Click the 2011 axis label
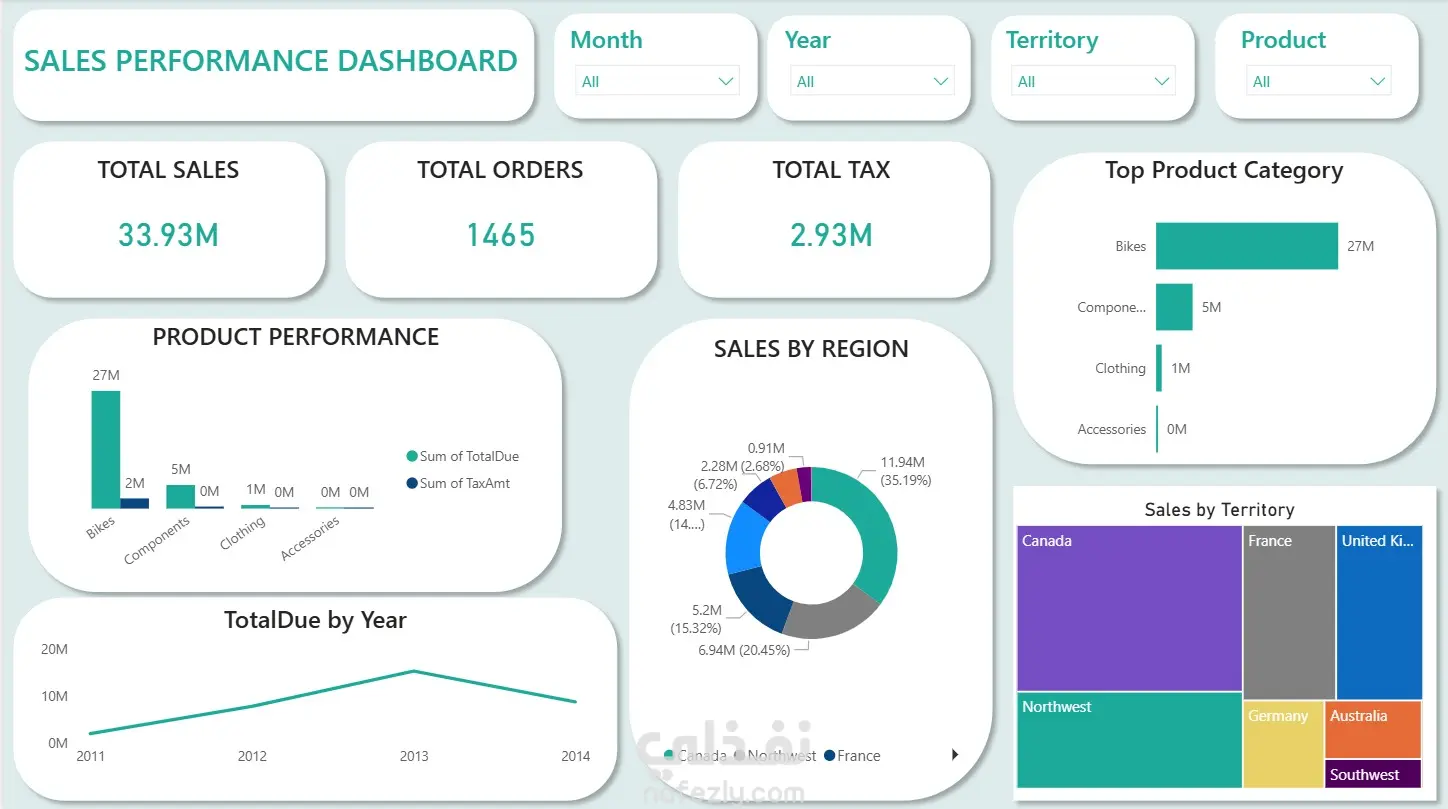The width and height of the screenshot is (1448, 809). click(90, 756)
